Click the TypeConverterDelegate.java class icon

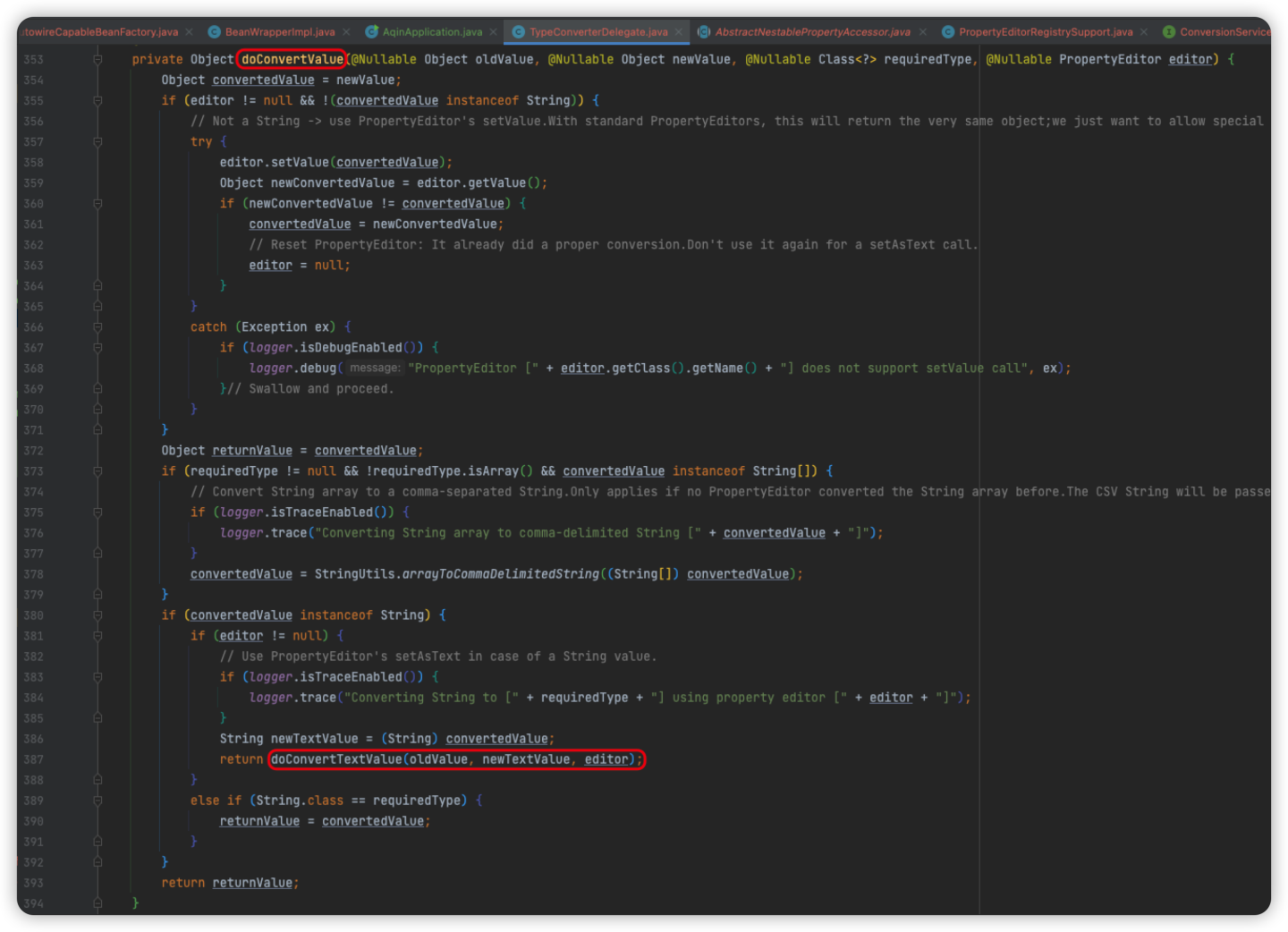point(518,32)
